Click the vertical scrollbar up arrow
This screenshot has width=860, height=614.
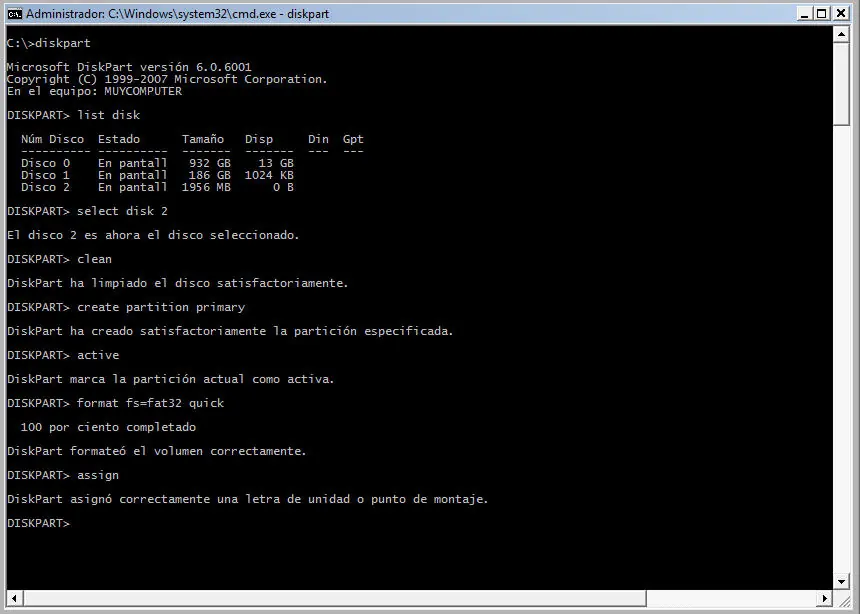[841, 34]
